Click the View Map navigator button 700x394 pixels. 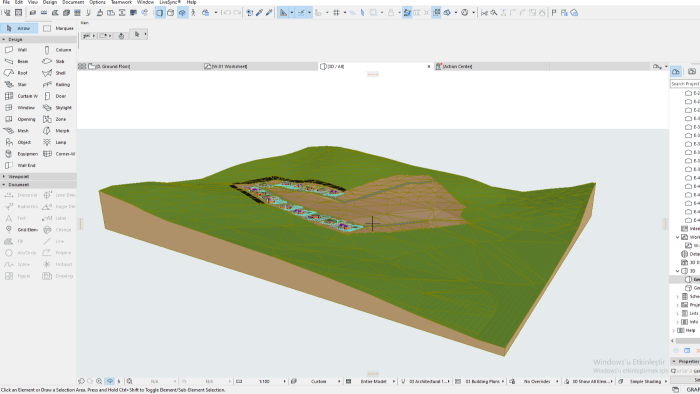coord(692,71)
